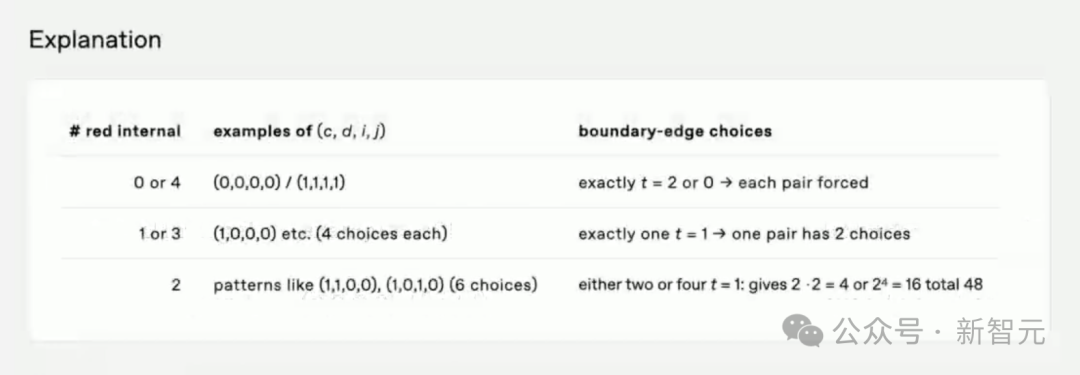1080x375 pixels.
Task: Click 'exactly t = 2 or 0' cell
Action: coord(723,183)
